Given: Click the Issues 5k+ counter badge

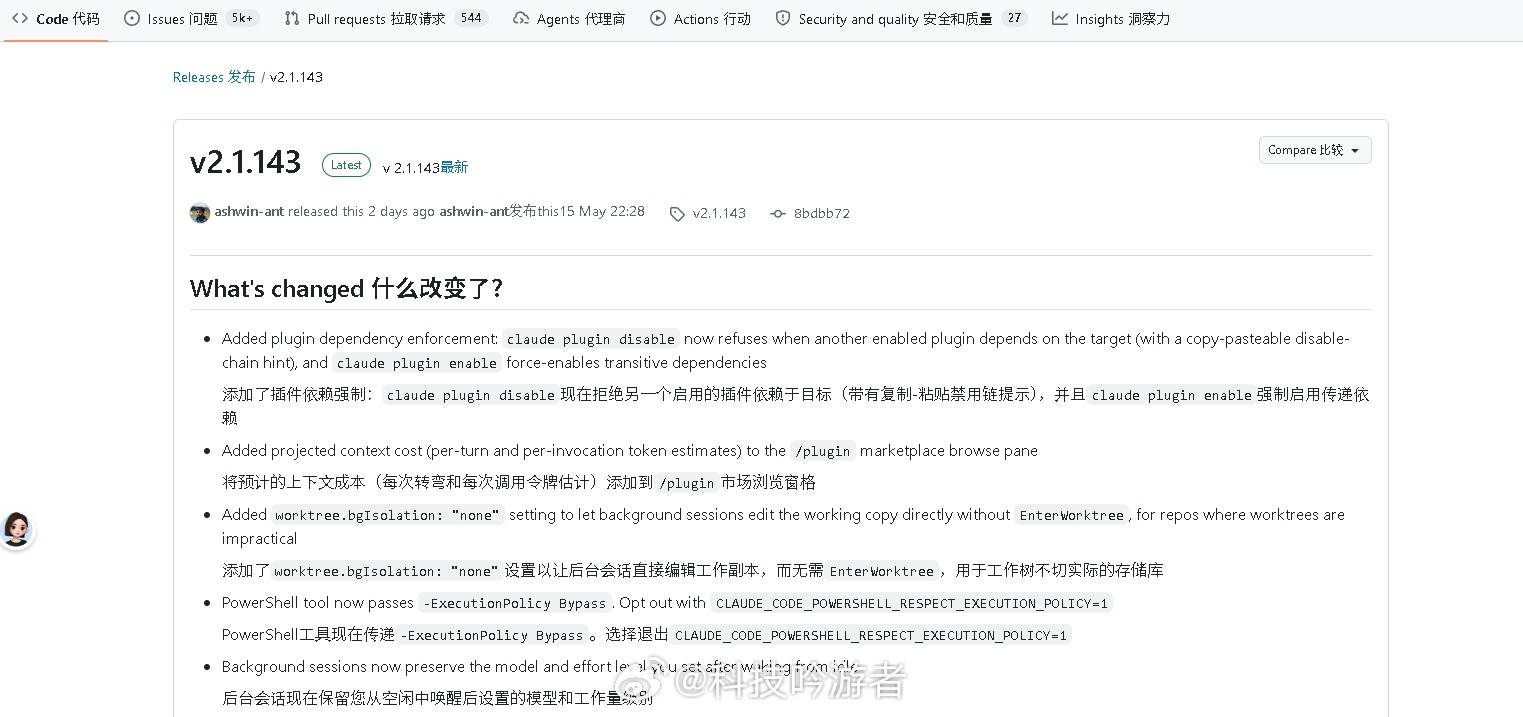Looking at the screenshot, I should pyautogui.click(x=242, y=18).
